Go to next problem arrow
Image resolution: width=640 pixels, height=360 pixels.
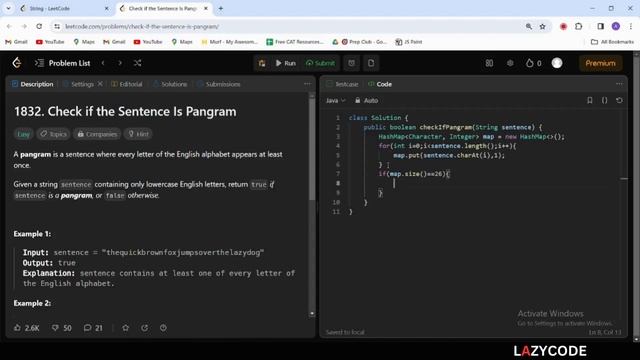(120, 63)
